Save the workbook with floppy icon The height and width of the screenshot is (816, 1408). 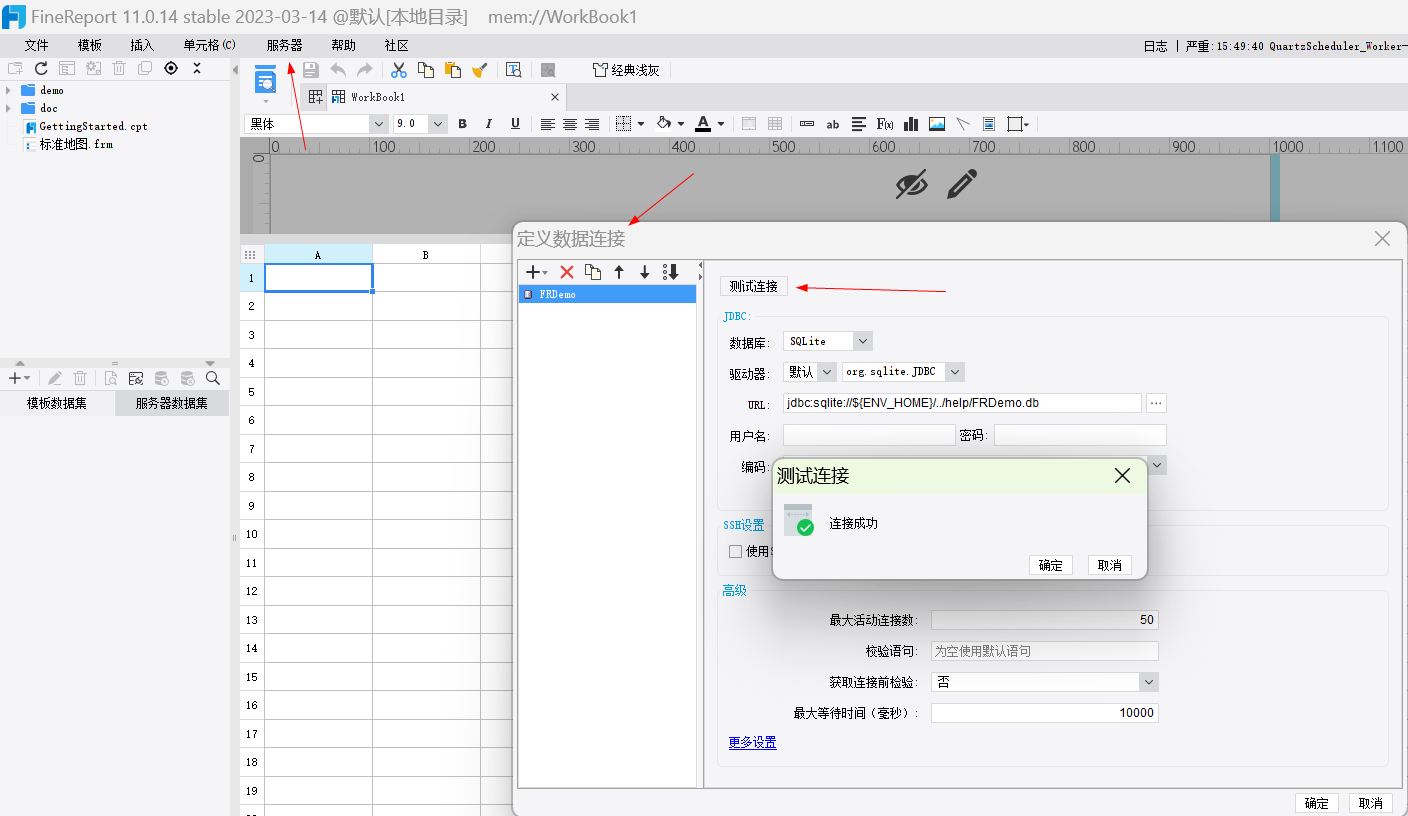[311, 70]
